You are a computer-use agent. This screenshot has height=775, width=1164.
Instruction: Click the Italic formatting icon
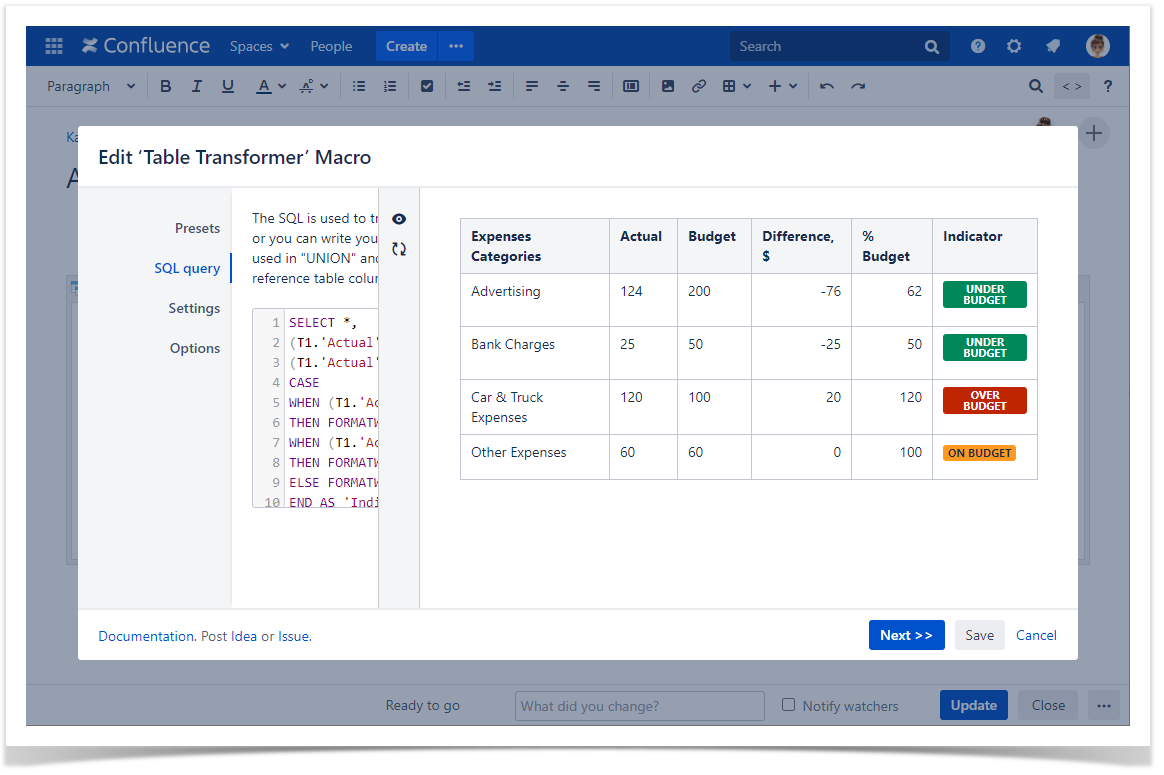click(197, 87)
